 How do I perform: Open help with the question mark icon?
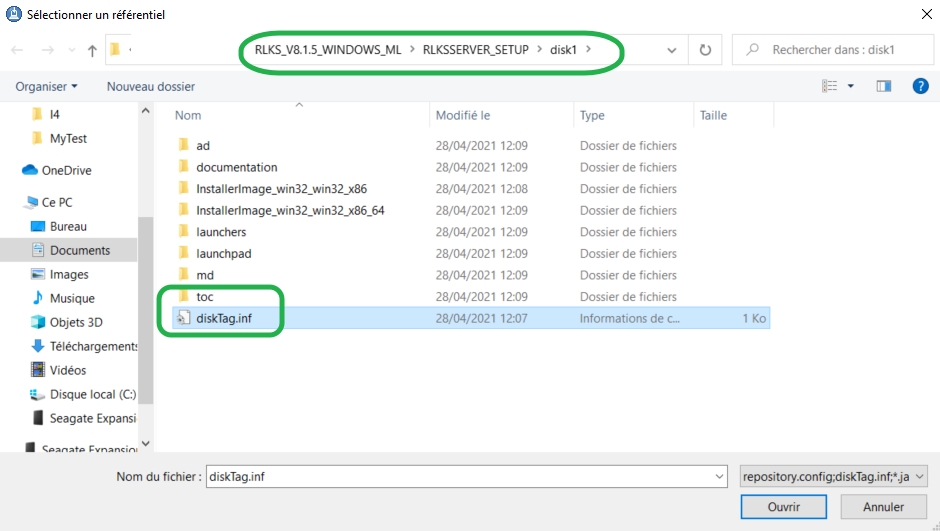point(920,86)
